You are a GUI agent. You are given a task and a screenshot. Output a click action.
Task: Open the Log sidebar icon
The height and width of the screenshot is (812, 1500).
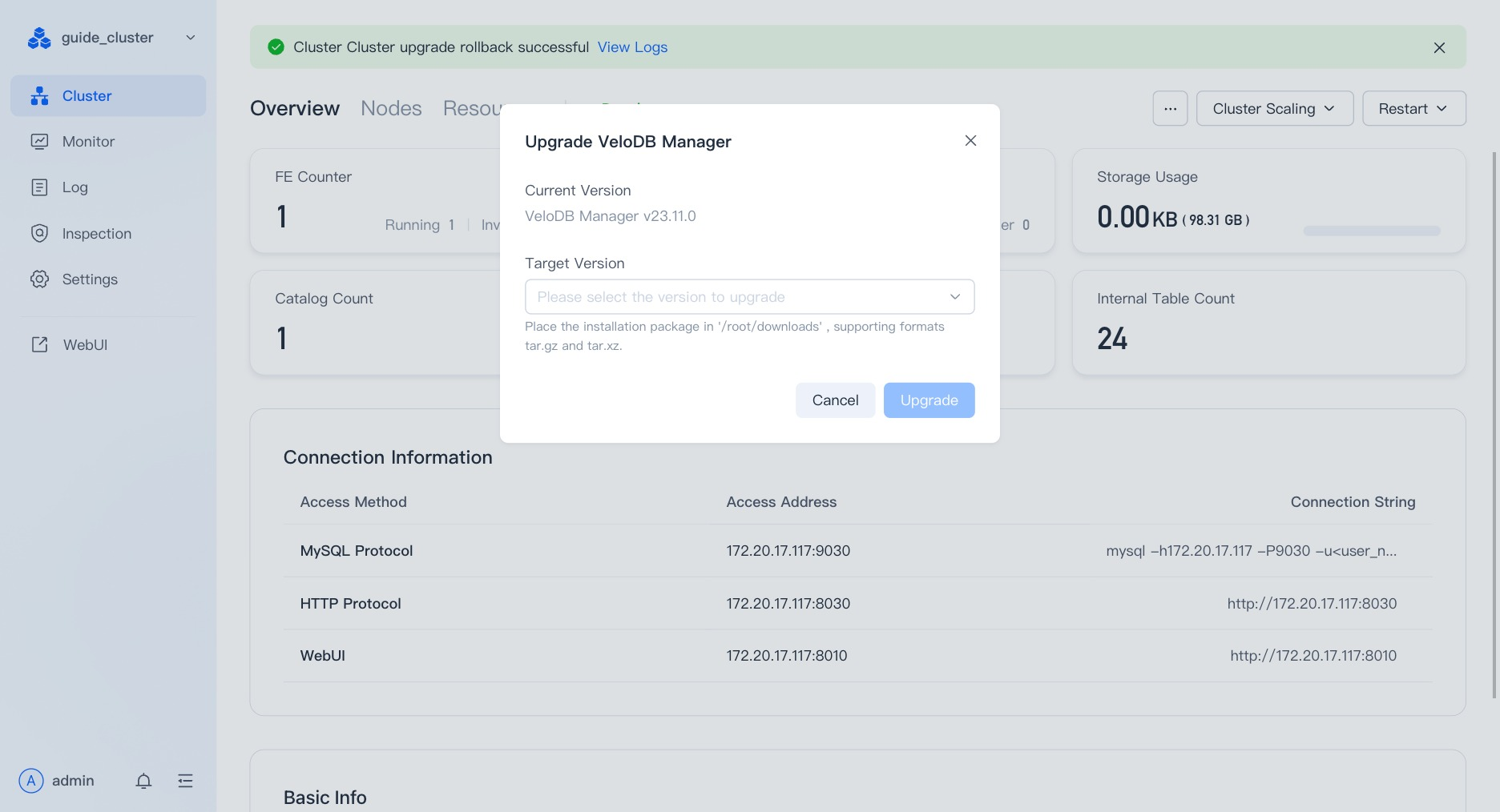pyautogui.click(x=39, y=187)
